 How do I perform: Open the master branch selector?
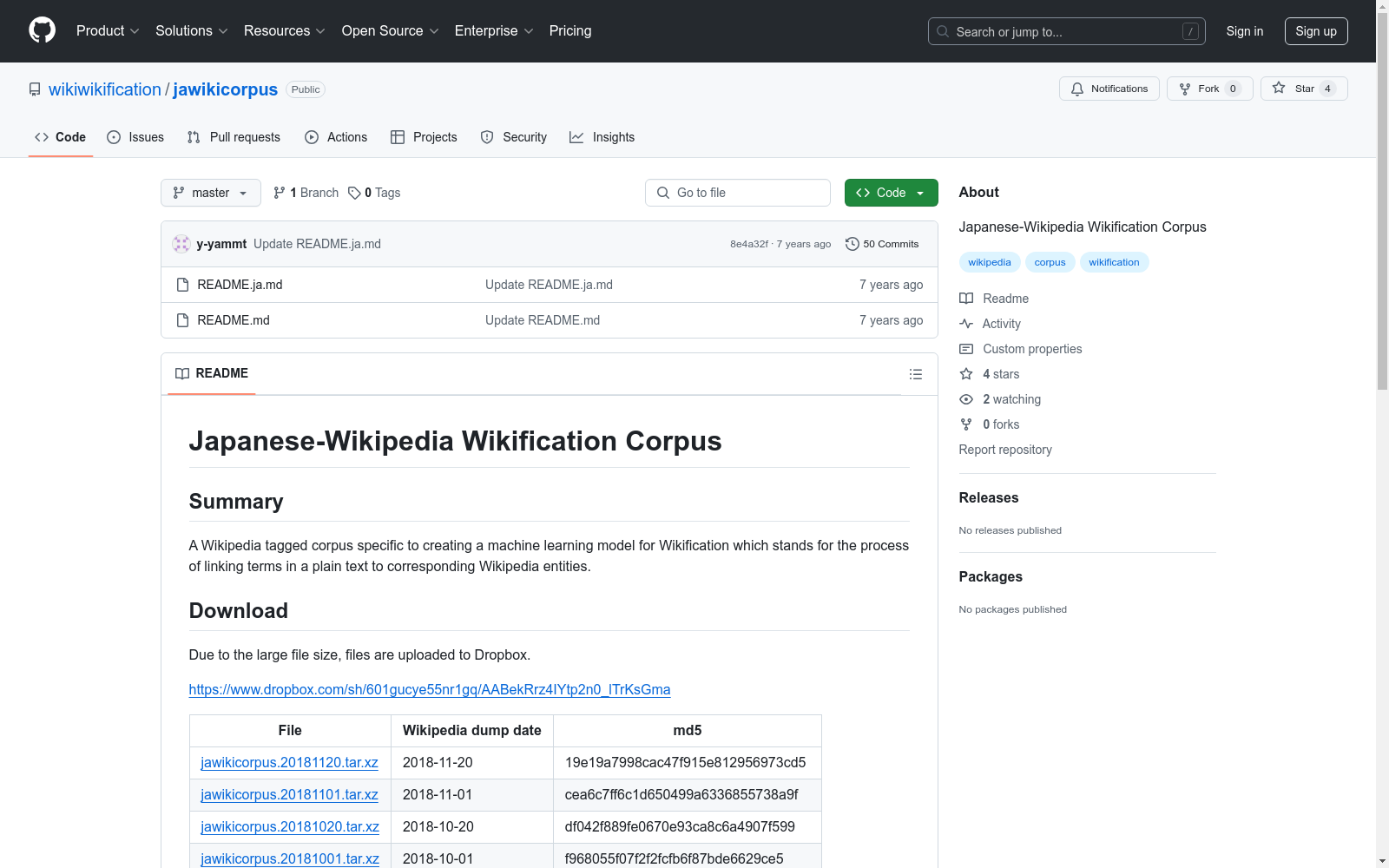(x=211, y=193)
